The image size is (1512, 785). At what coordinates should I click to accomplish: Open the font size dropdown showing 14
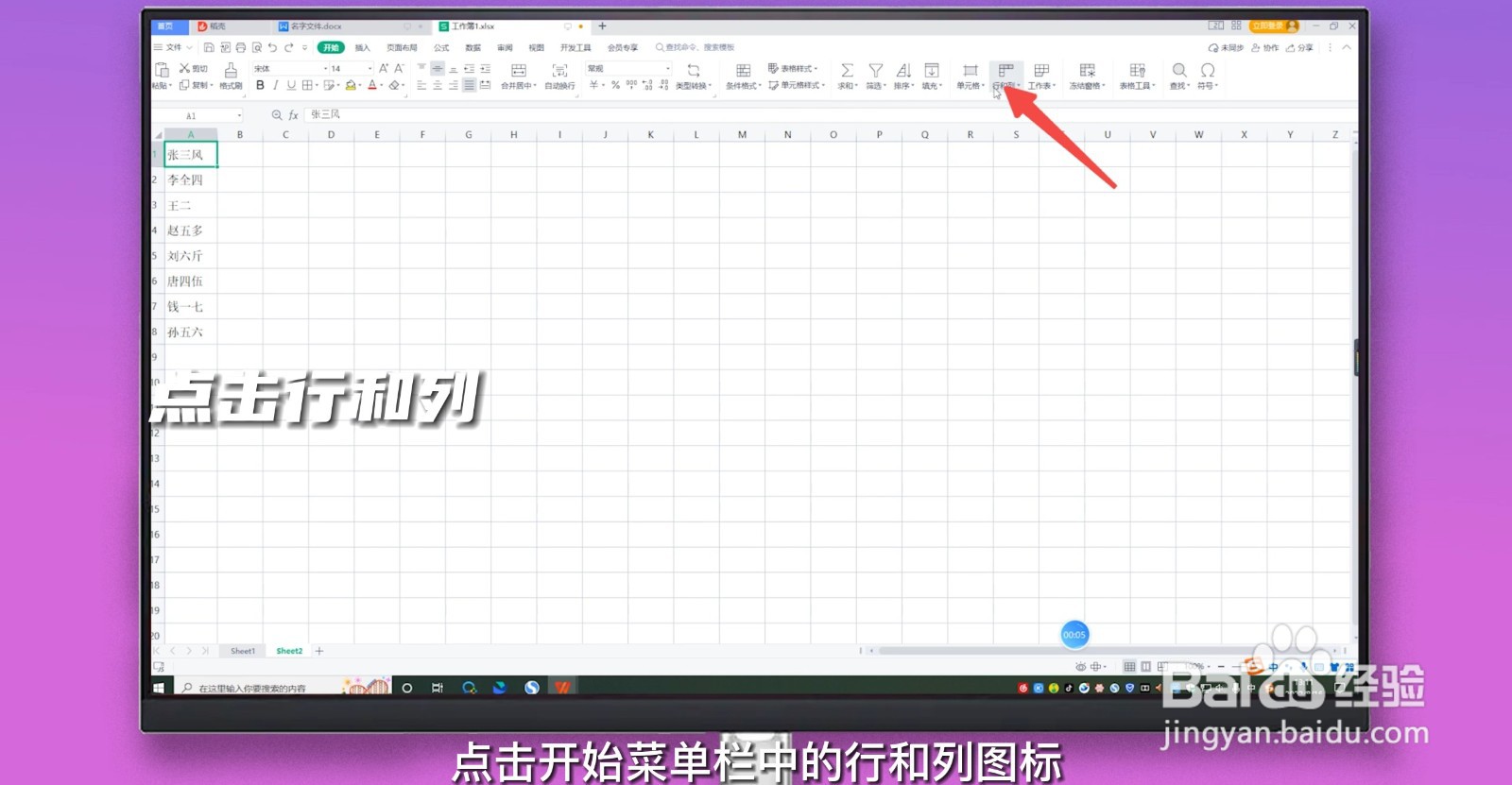point(351,68)
